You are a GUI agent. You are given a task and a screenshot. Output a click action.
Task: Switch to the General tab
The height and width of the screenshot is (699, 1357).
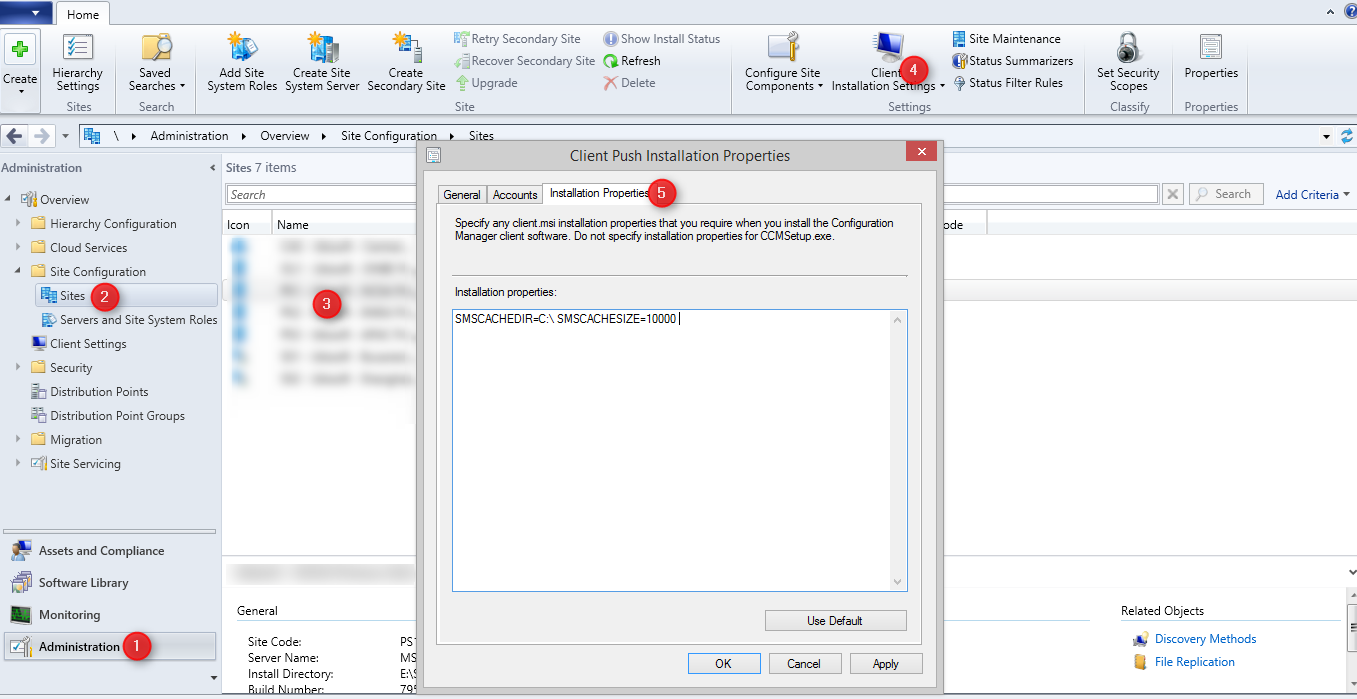pos(462,195)
